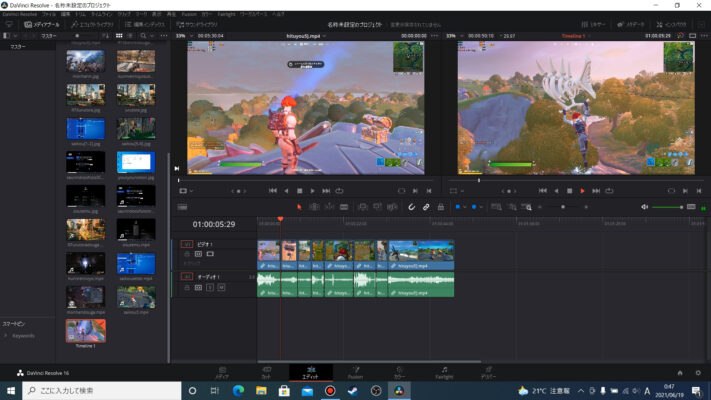Open the サウンドライブラリ panel
This screenshot has width=711, height=400.
tap(197, 24)
